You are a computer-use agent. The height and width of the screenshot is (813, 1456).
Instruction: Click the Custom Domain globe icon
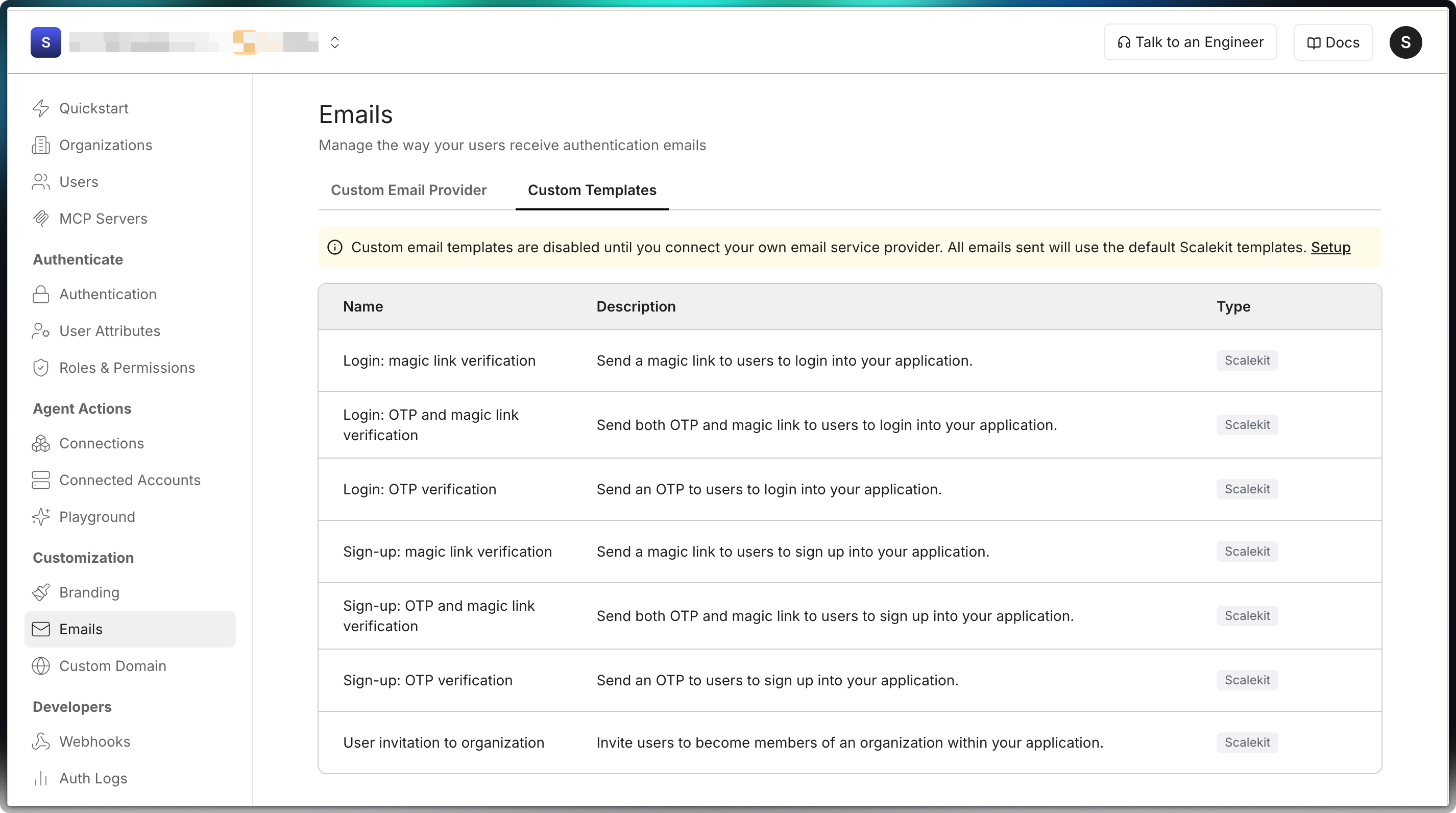pyautogui.click(x=41, y=665)
